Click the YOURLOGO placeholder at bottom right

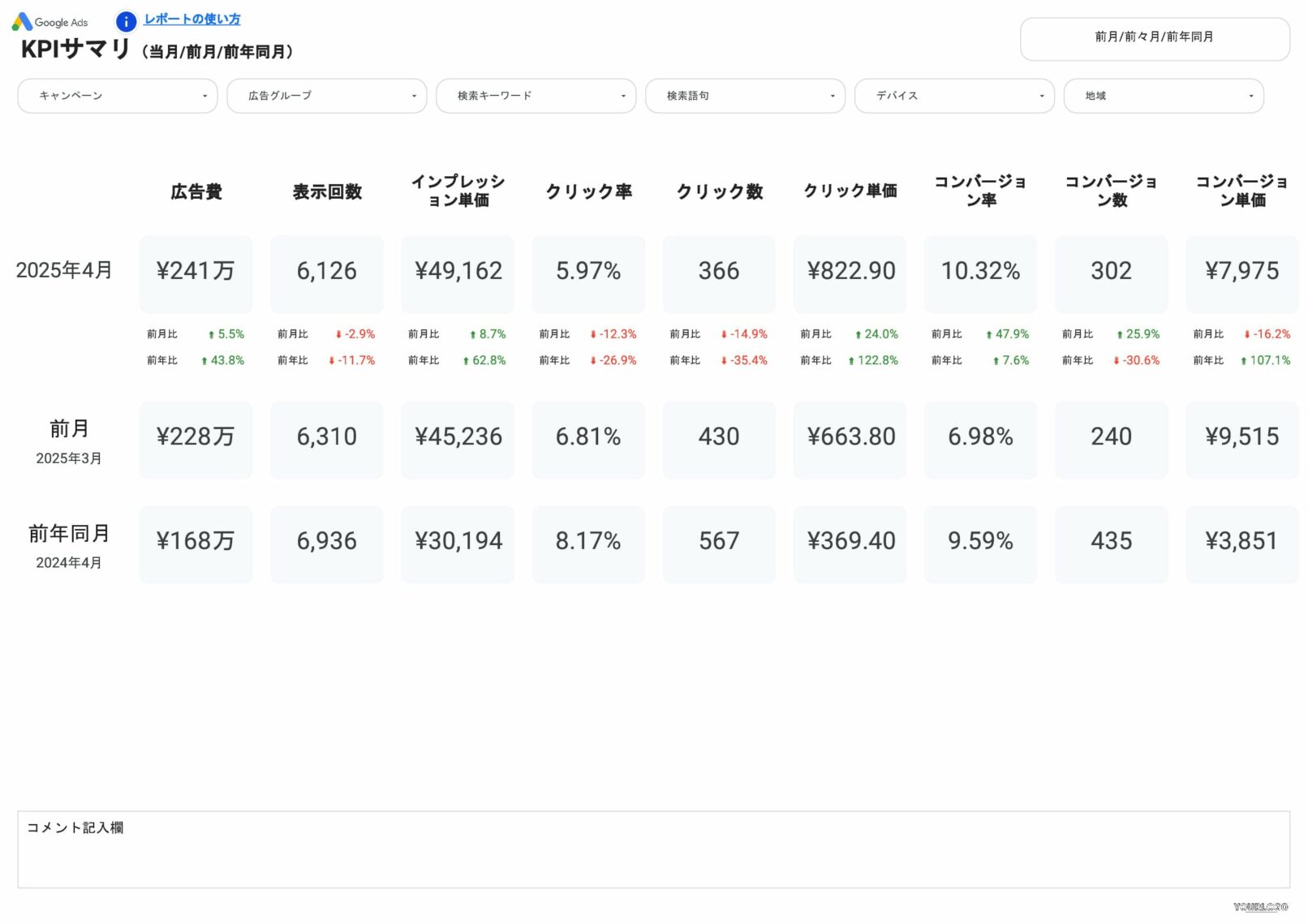click(x=1260, y=907)
